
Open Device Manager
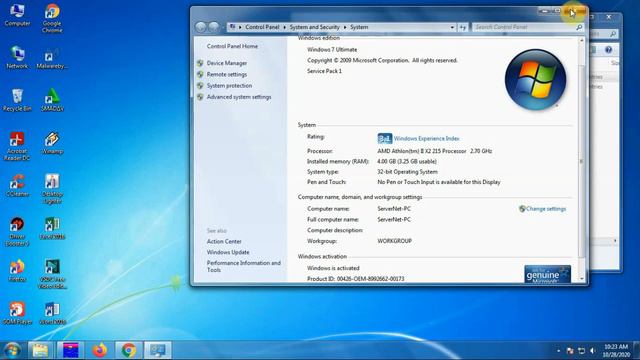[x=227, y=63]
